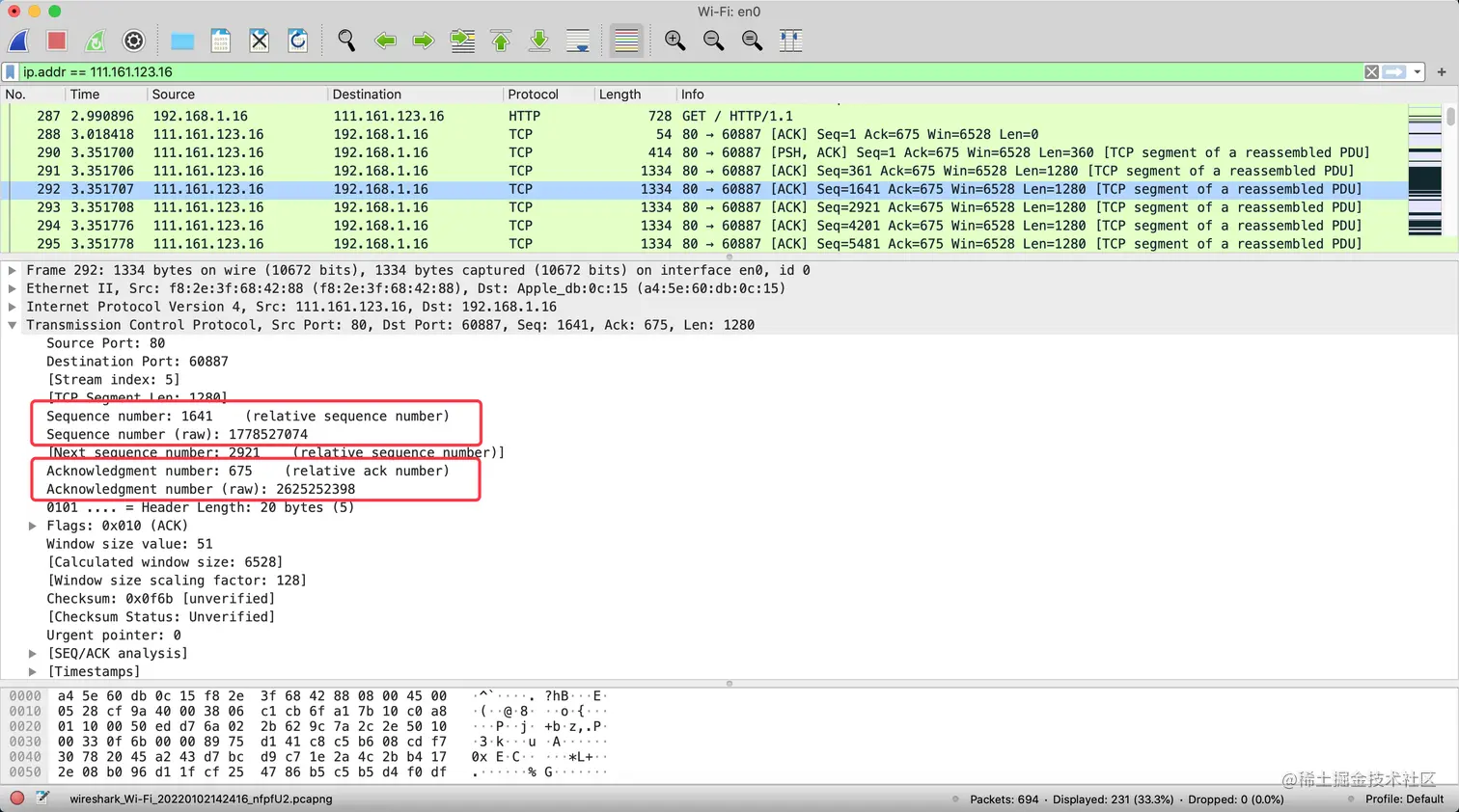Expand Frame 292 details
The image size is (1459, 812).
pos(13,270)
